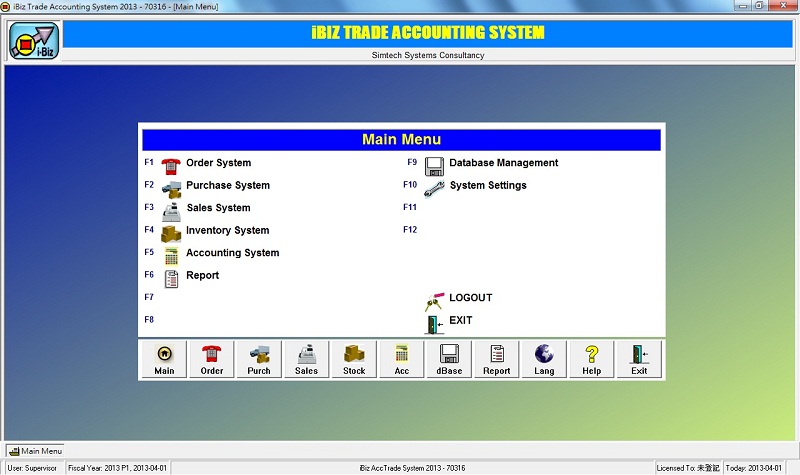This screenshot has width=800, height=475.
Task: Select System Settings menu text
Action: (488, 185)
